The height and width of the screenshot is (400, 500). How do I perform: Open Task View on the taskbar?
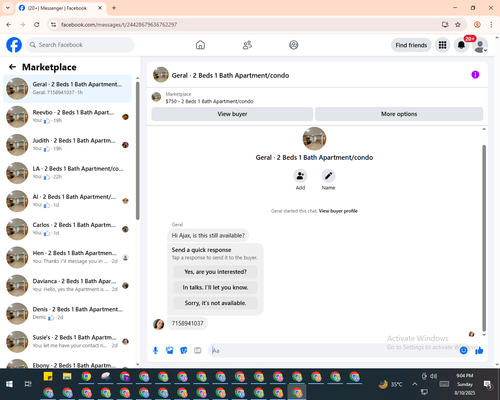[28, 384]
